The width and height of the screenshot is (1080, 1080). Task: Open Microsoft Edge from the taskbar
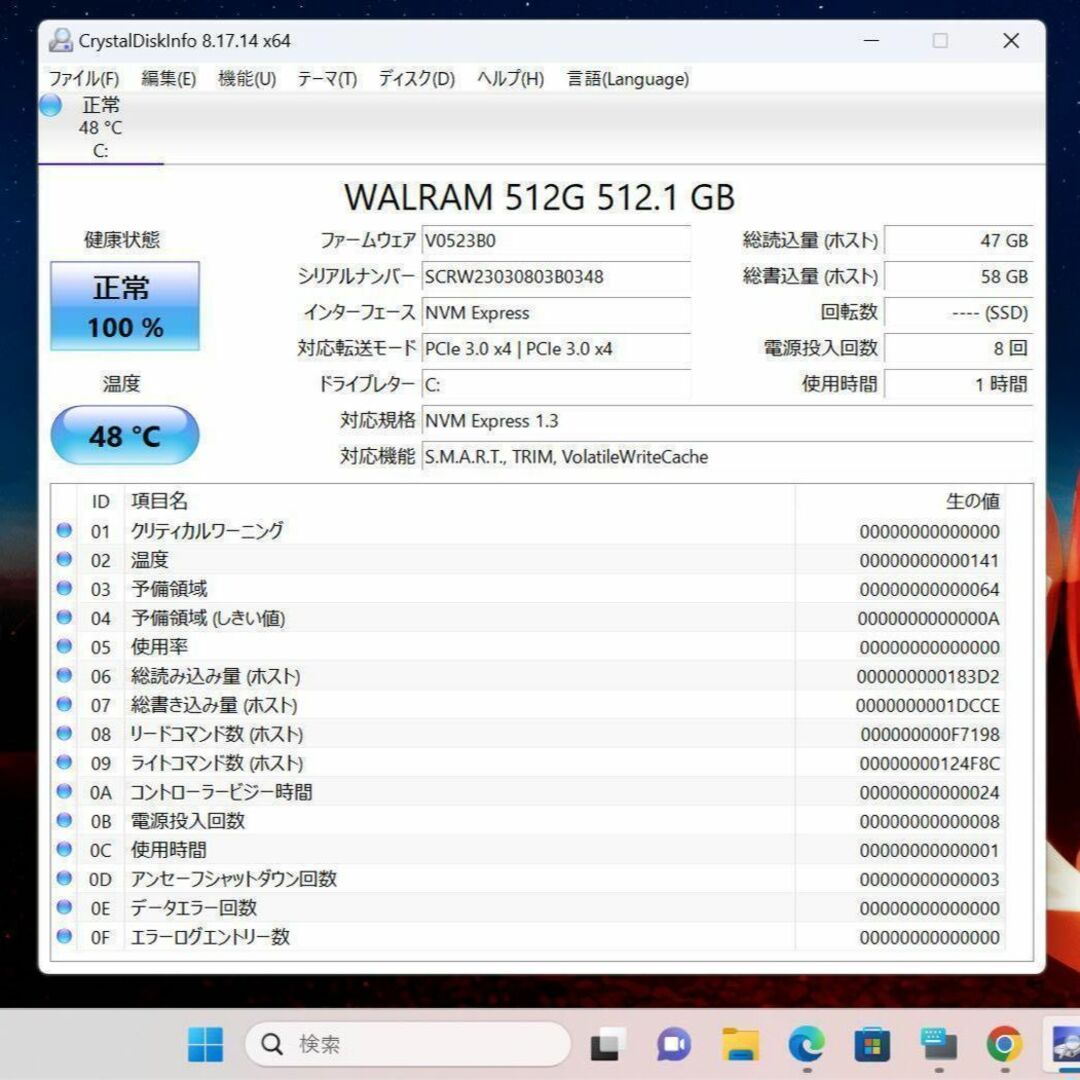coord(806,1044)
